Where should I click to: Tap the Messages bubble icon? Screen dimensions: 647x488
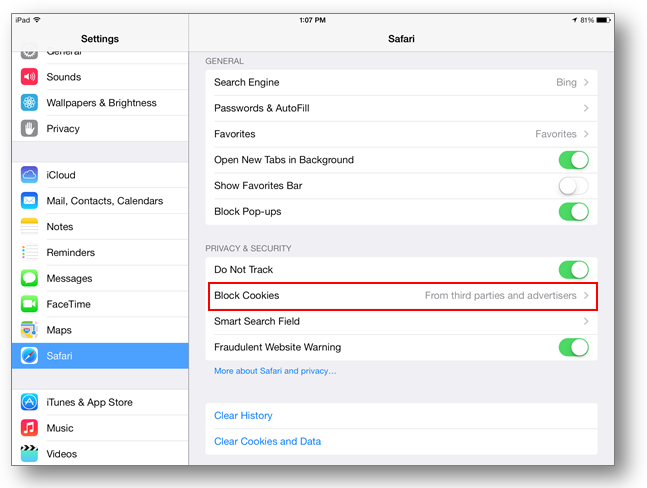click(29, 279)
